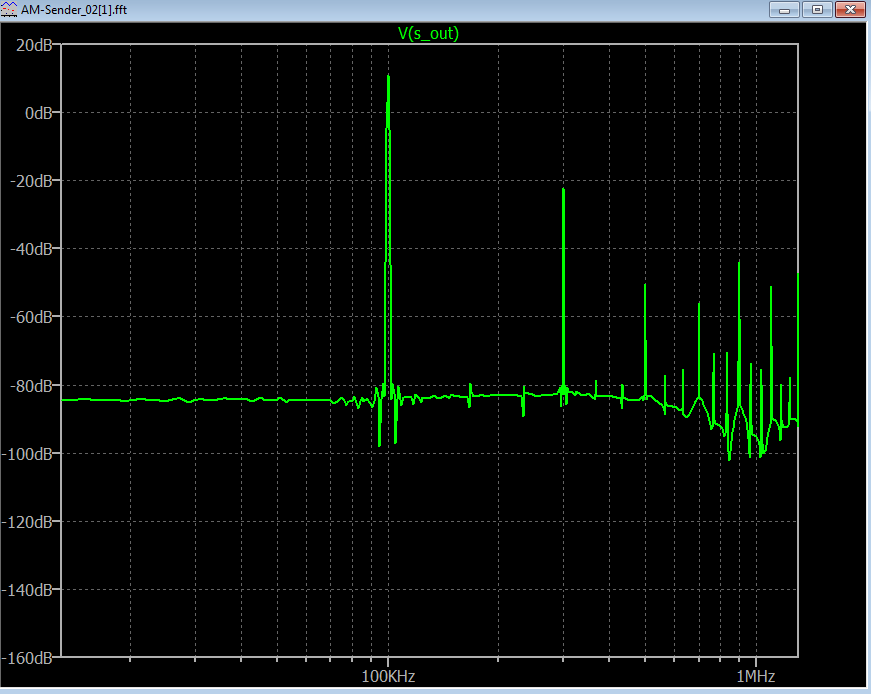Select the -20dB axis label

coord(31,181)
